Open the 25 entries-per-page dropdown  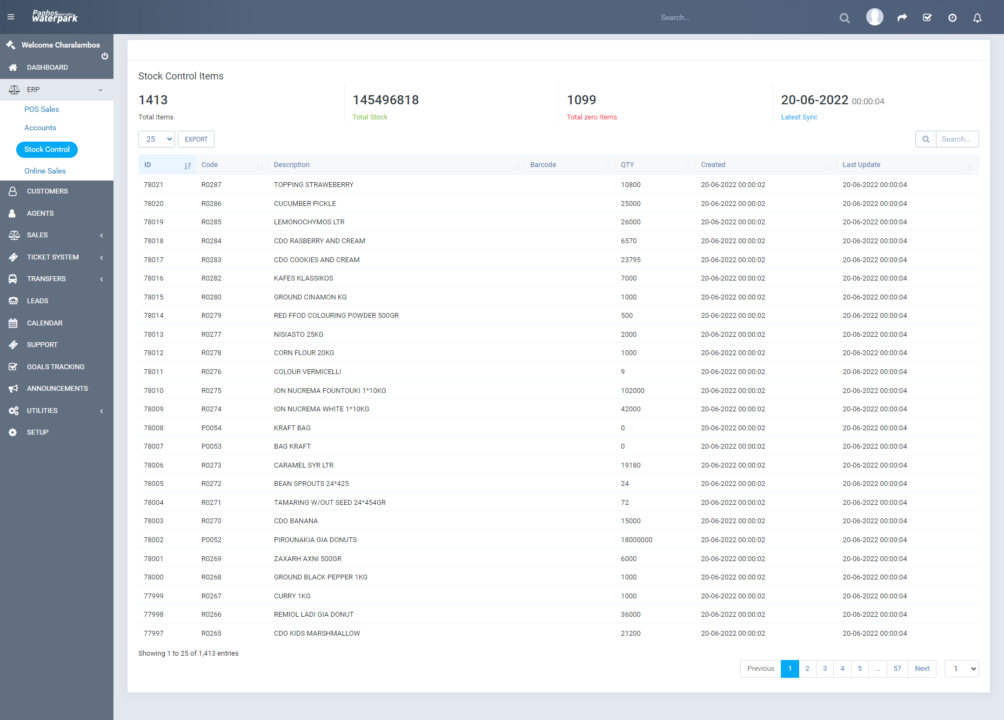tap(156, 139)
